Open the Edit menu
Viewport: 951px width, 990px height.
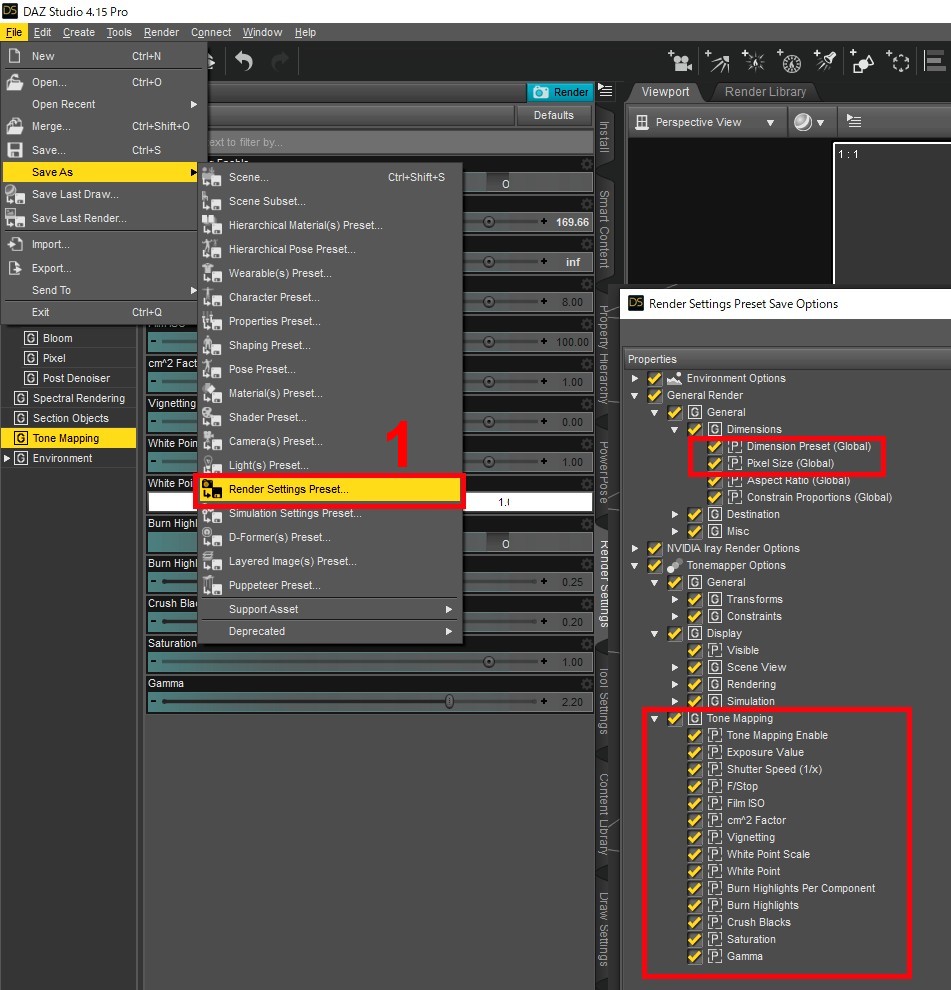click(42, 32)
